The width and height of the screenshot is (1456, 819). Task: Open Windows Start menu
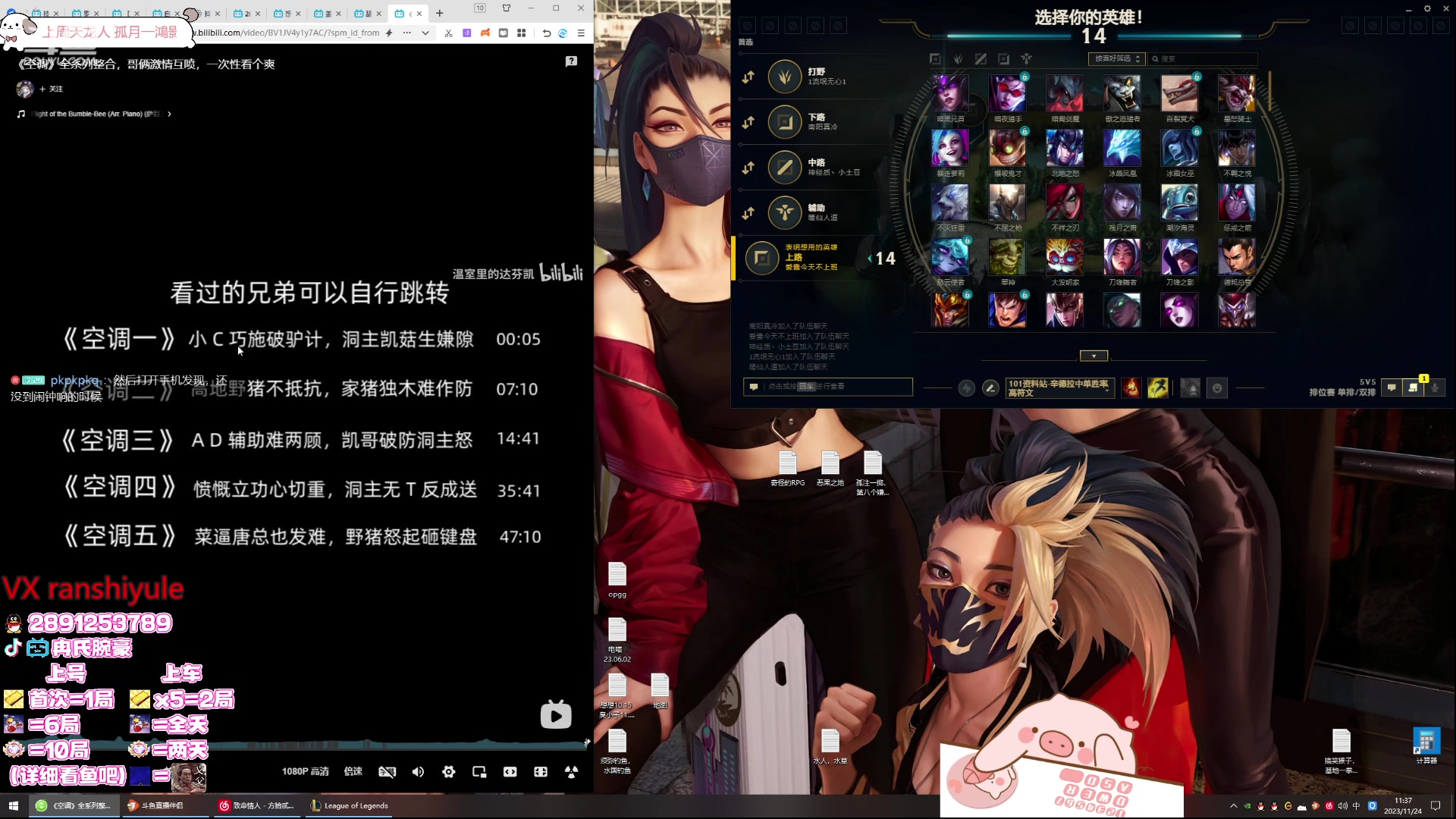[13, 805]
